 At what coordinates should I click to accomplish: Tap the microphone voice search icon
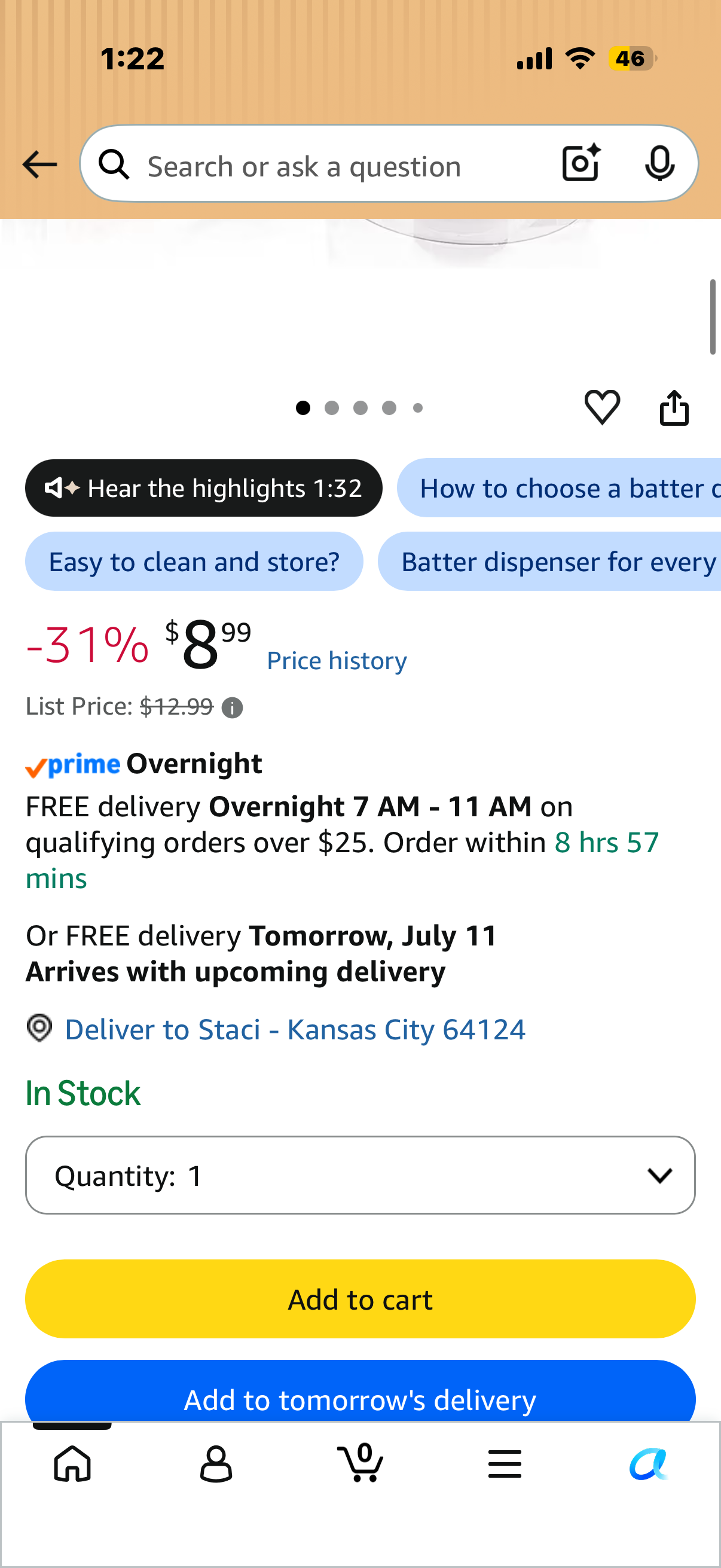659,164
